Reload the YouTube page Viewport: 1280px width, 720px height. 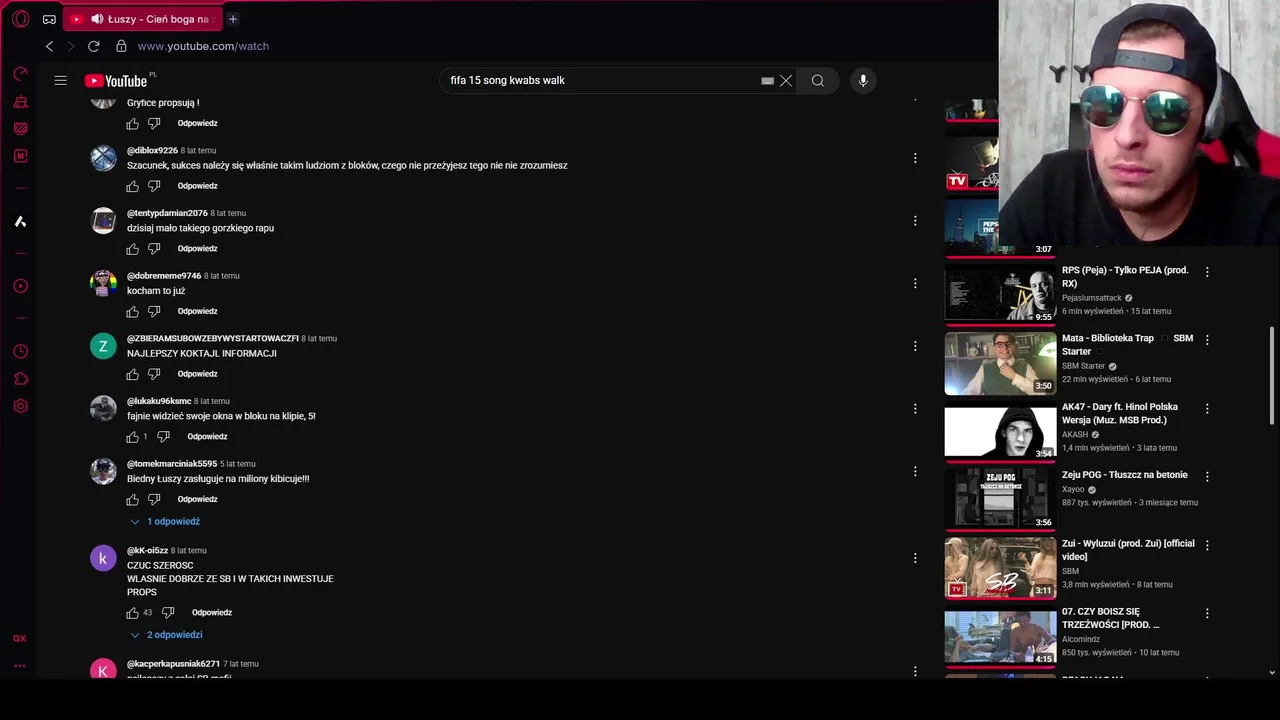click(93, 46)
